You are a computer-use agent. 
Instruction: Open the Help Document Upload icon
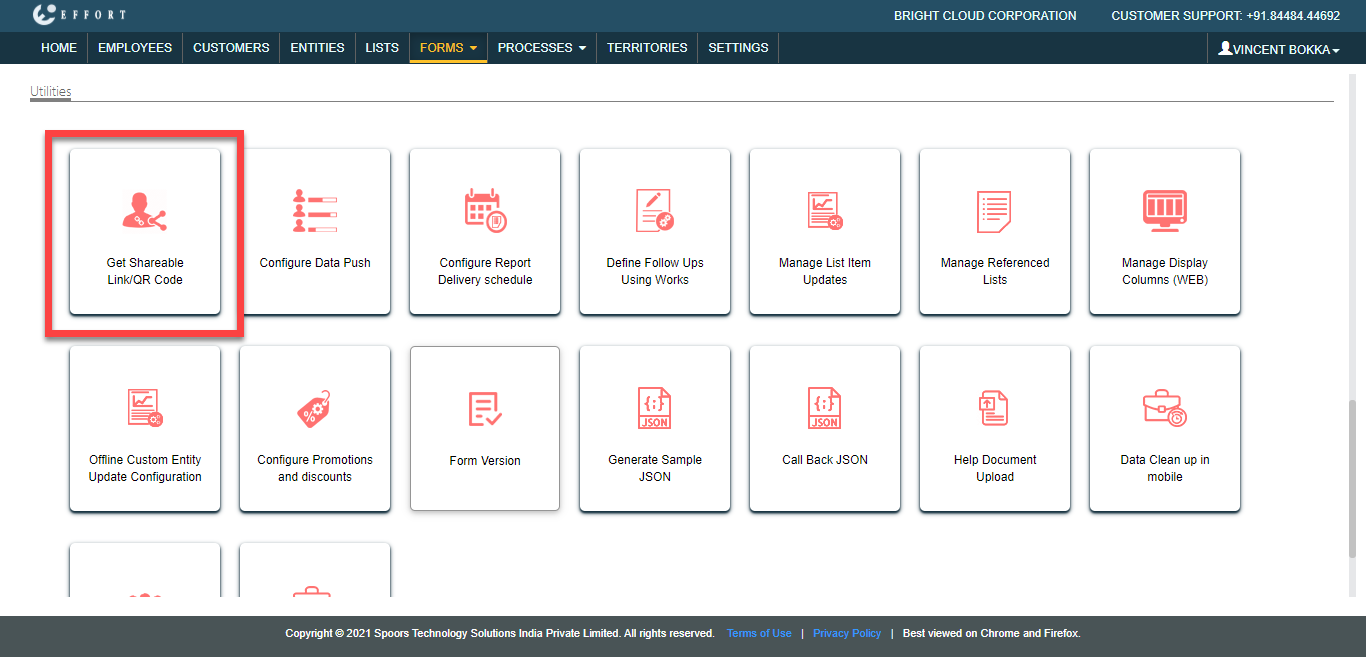[995, 408]
